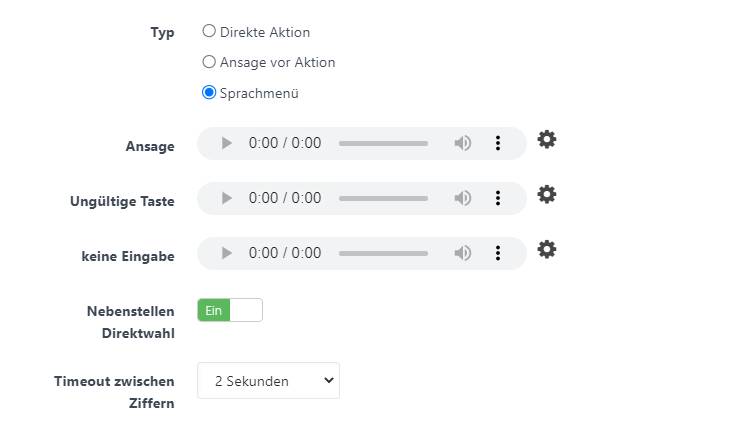746x433 pixels.
Task: Select the Direkte Aktion radio button
Action: point(209,31)
